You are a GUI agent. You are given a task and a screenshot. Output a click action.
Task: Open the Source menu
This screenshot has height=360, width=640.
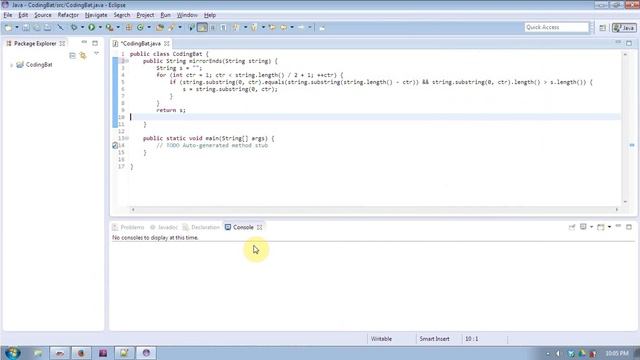click(x=43, y=15)
